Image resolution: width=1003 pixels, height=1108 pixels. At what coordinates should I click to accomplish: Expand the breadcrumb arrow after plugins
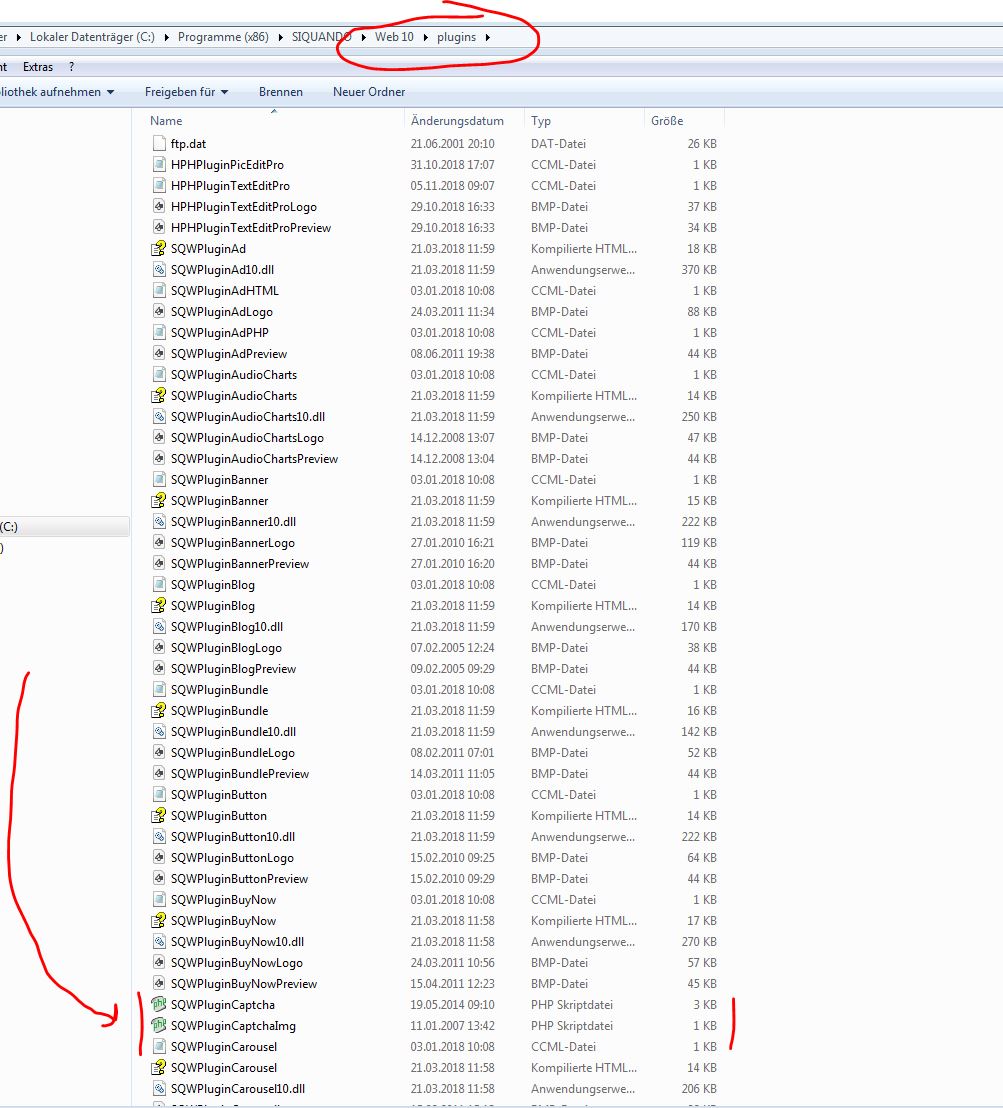coord(487,38)
